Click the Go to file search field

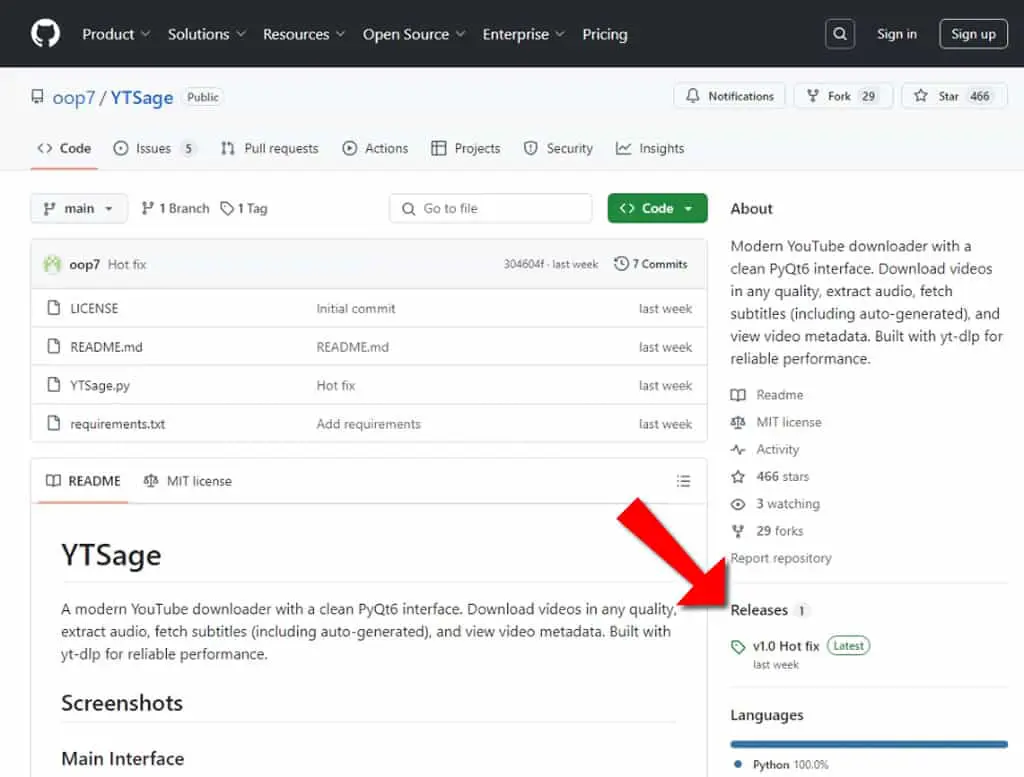[x=490, y=208]
